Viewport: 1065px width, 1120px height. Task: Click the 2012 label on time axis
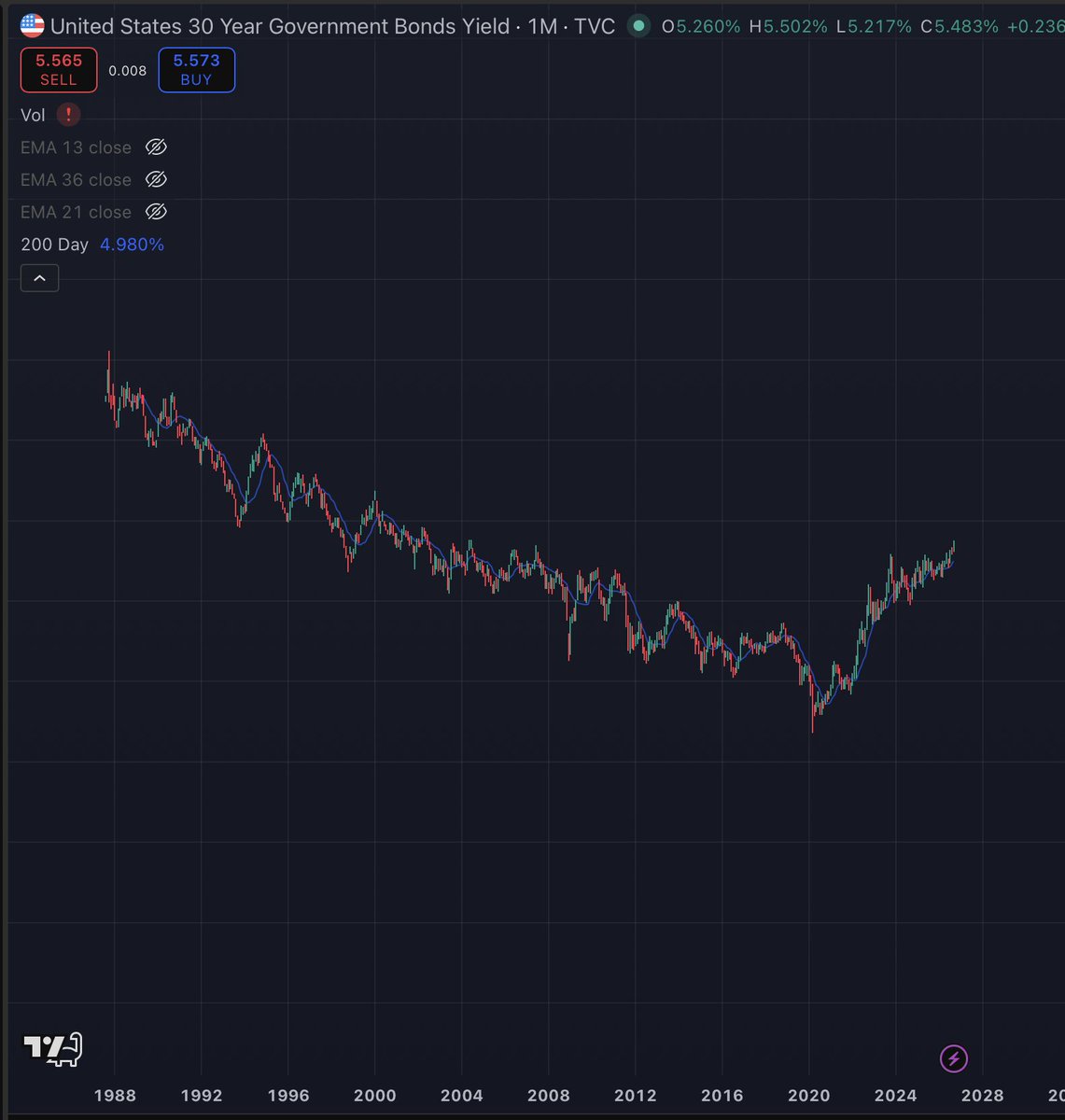click(x=635, y=1096)
